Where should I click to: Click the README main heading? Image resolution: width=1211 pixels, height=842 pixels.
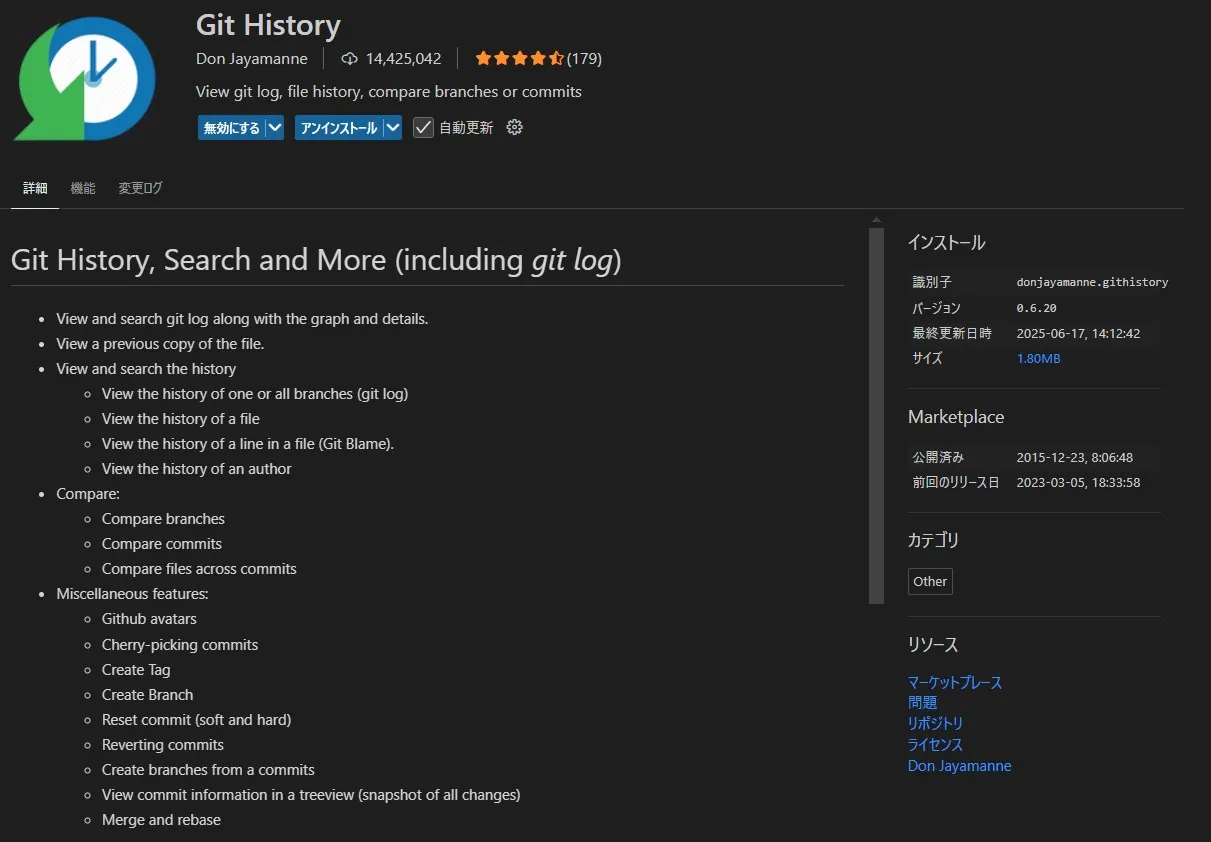[316, 260]
